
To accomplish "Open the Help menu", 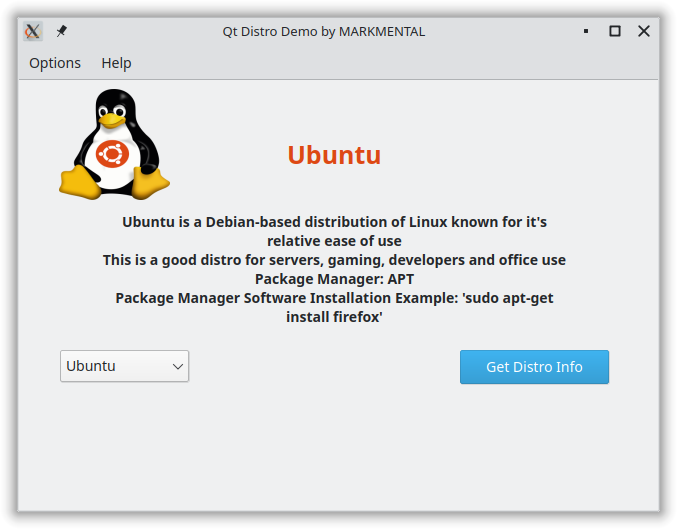I will coord(116,63).
